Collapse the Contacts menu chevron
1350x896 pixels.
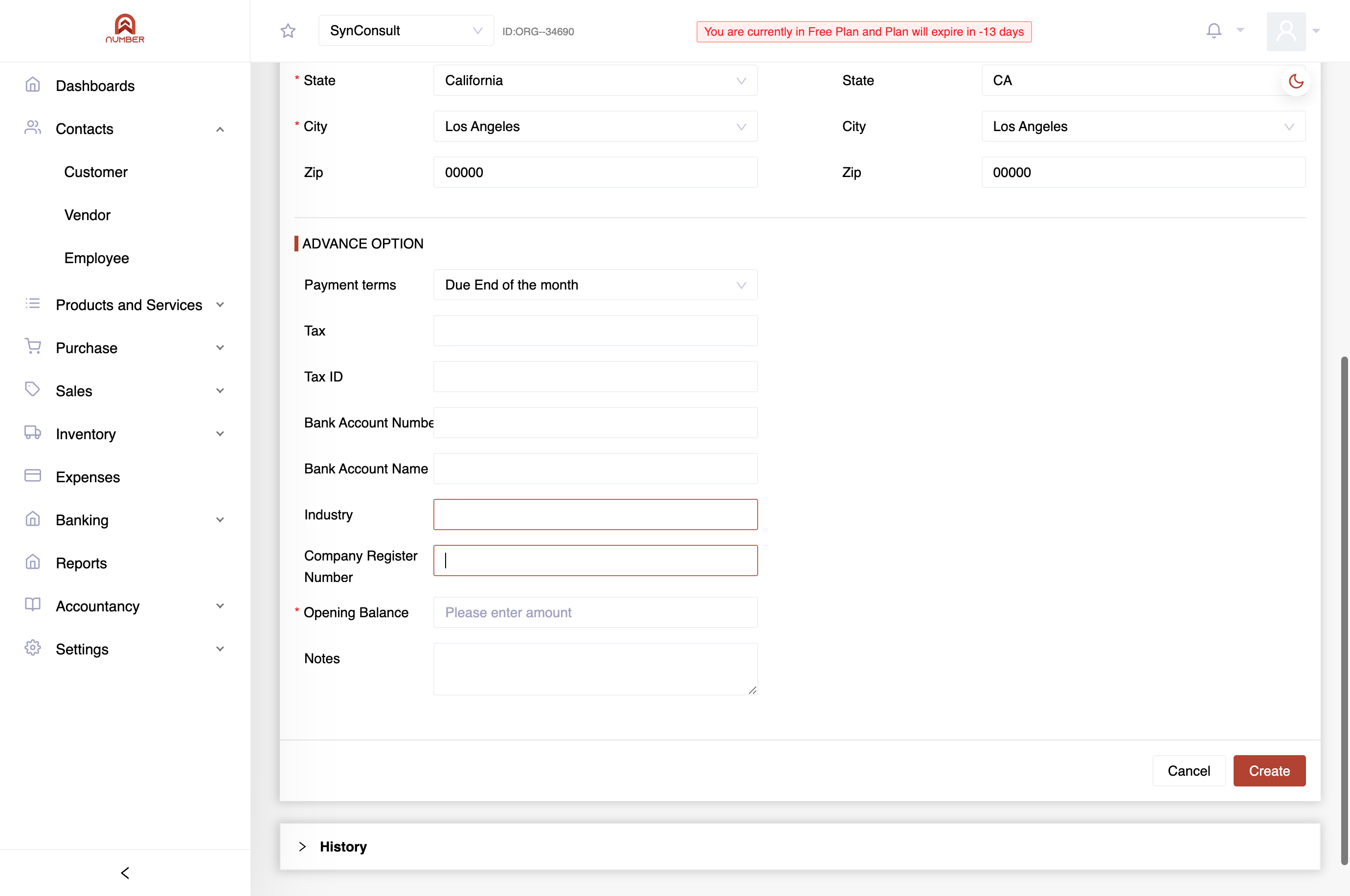click(220, 130)
